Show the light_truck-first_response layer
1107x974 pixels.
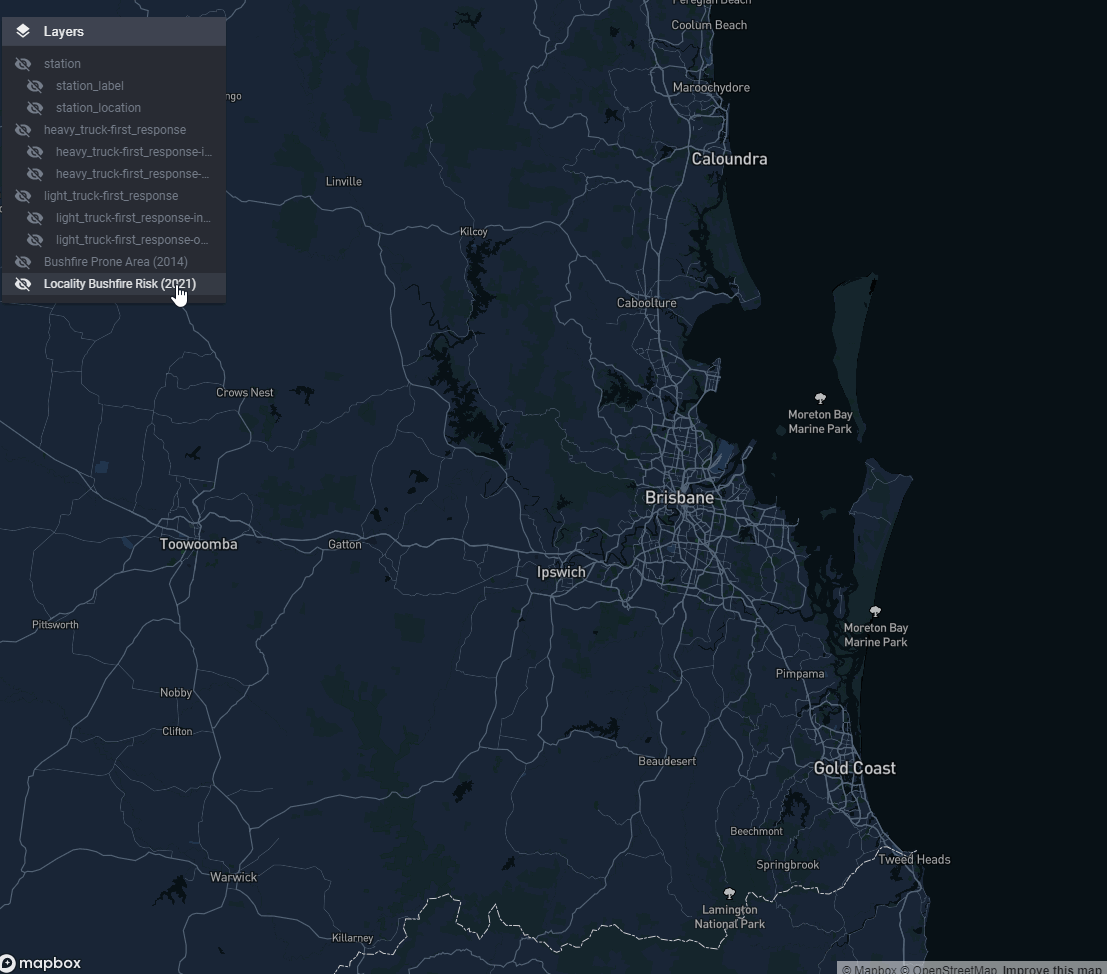[22, 195]
